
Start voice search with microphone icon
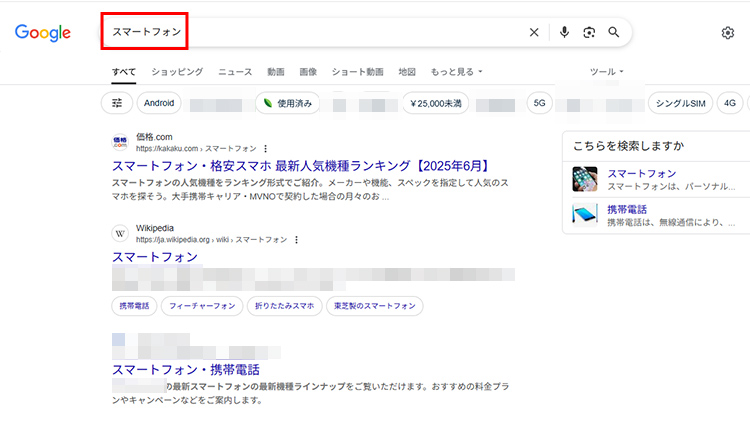[564, 32]
